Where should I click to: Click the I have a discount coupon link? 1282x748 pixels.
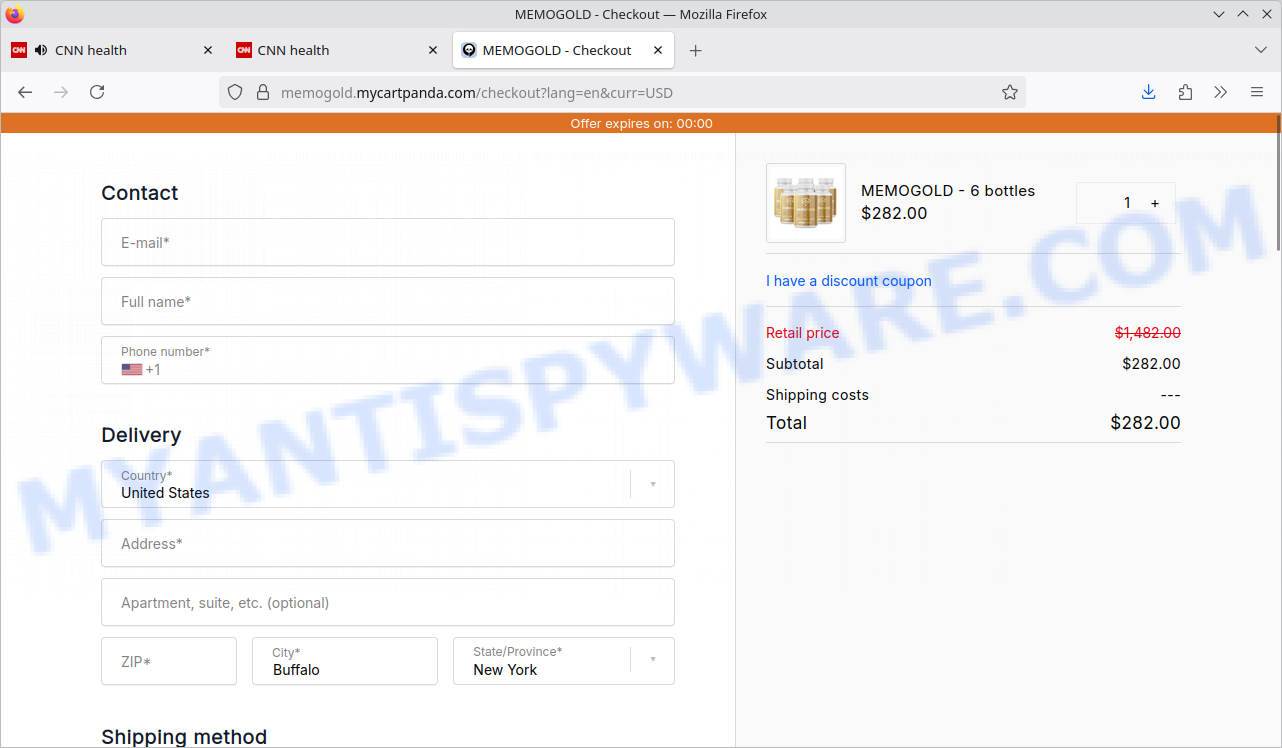848,281
